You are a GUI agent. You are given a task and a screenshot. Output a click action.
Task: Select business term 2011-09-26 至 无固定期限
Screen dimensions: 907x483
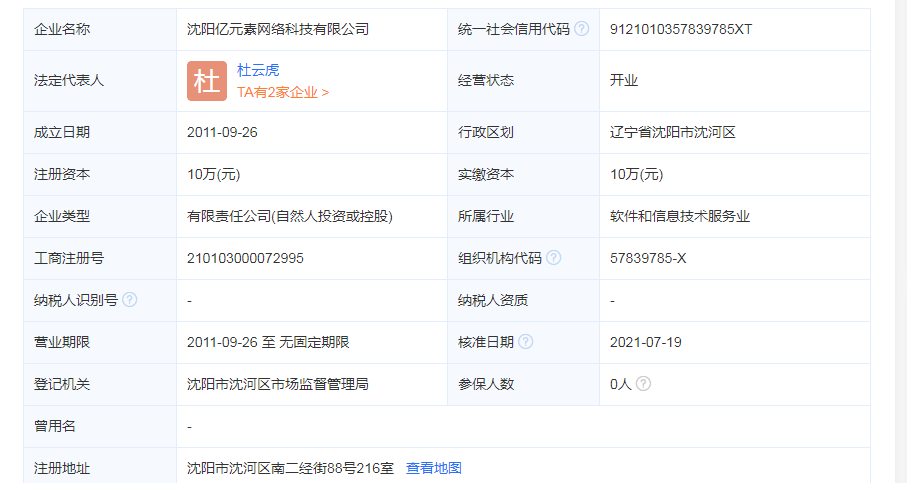pyautogui.click(x=268, y=342)
